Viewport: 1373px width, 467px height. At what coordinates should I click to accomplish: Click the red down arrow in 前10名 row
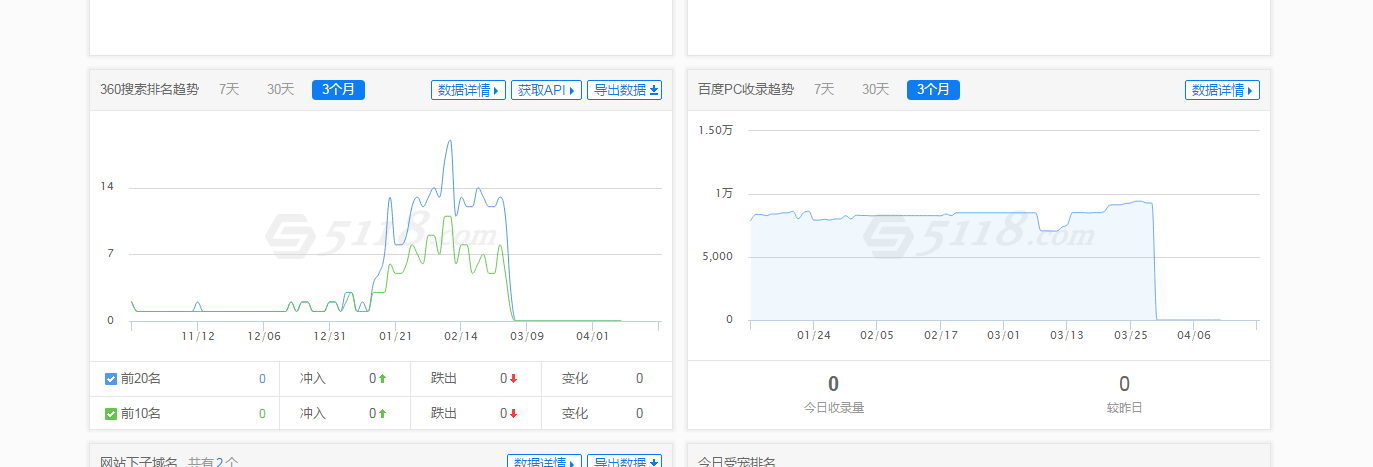pos(513,413)
